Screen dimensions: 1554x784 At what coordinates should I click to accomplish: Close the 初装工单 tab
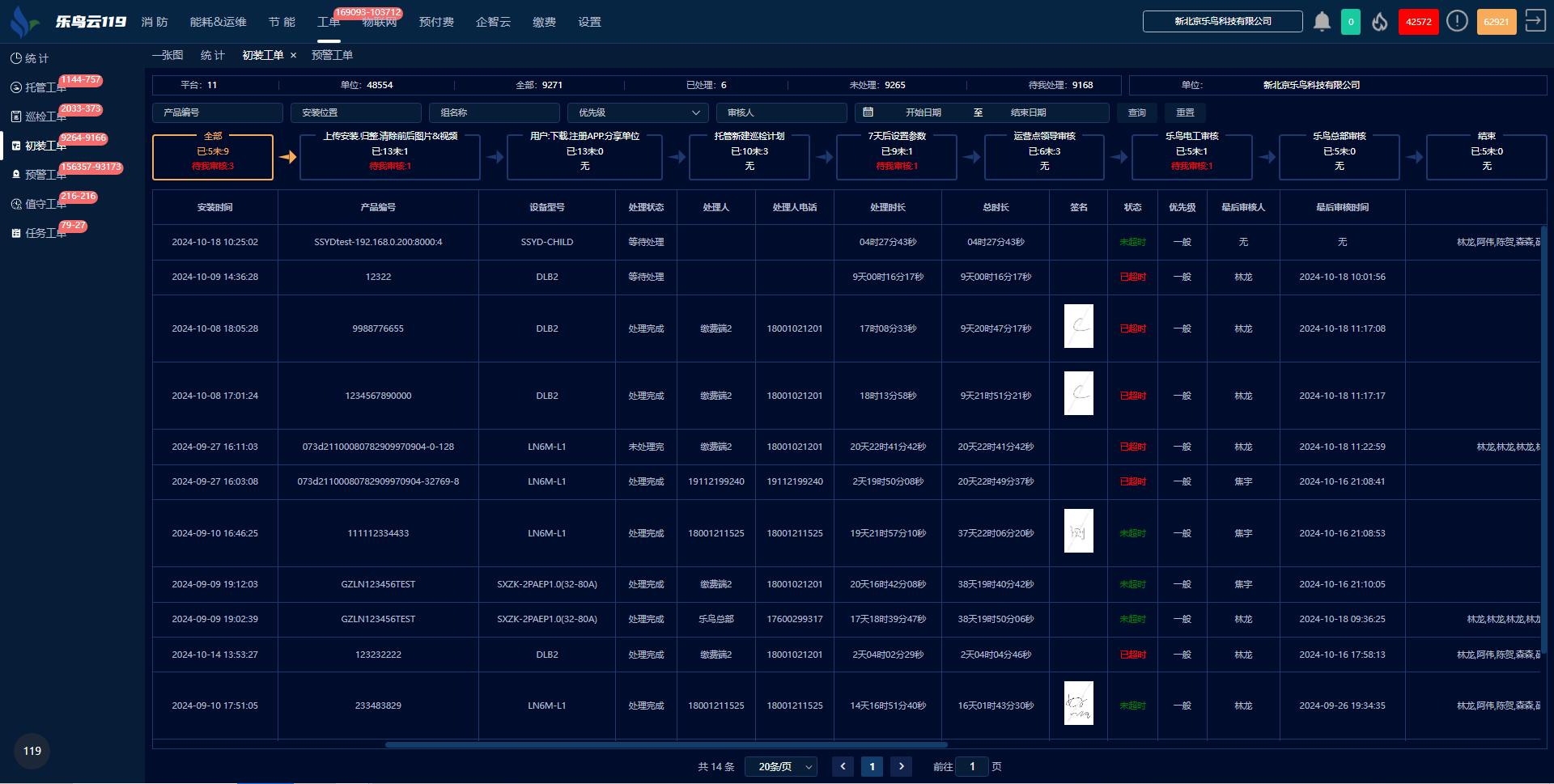(293, 56)
